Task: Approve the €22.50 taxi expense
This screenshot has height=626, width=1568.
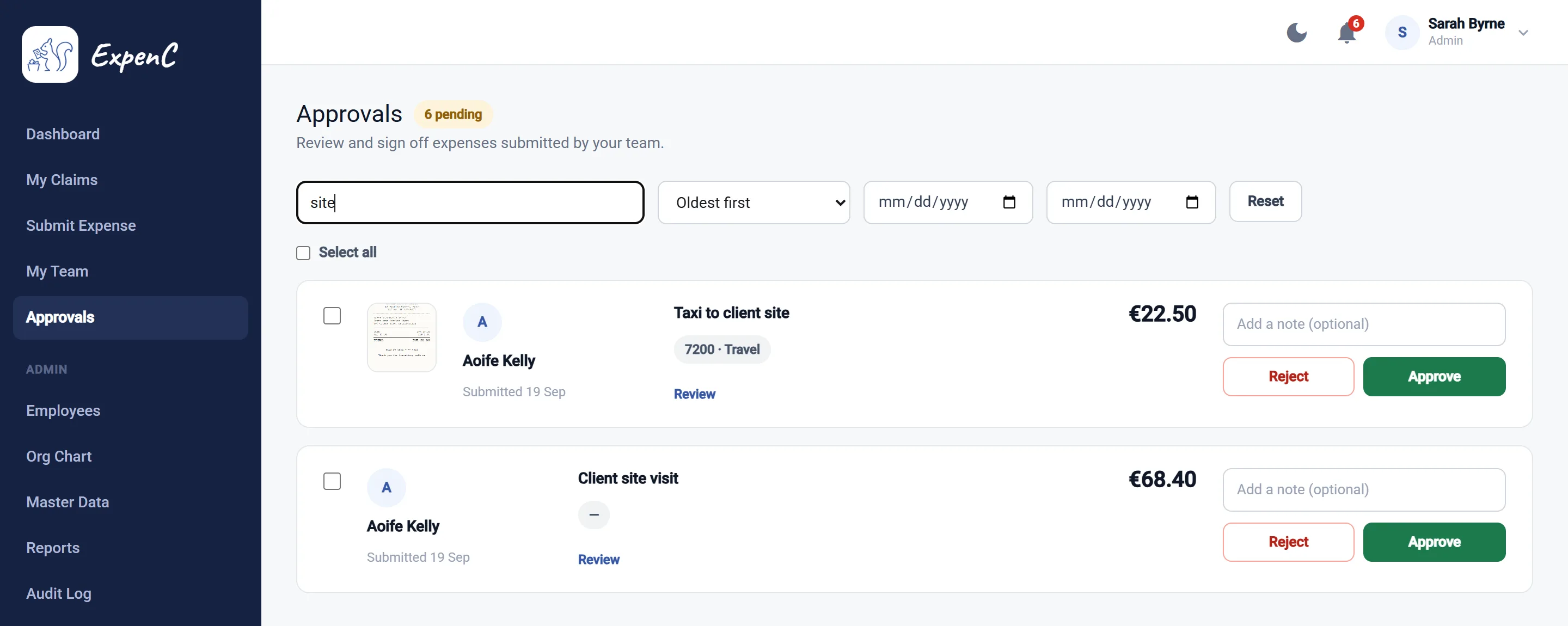Action: (x=1434, y=377)
